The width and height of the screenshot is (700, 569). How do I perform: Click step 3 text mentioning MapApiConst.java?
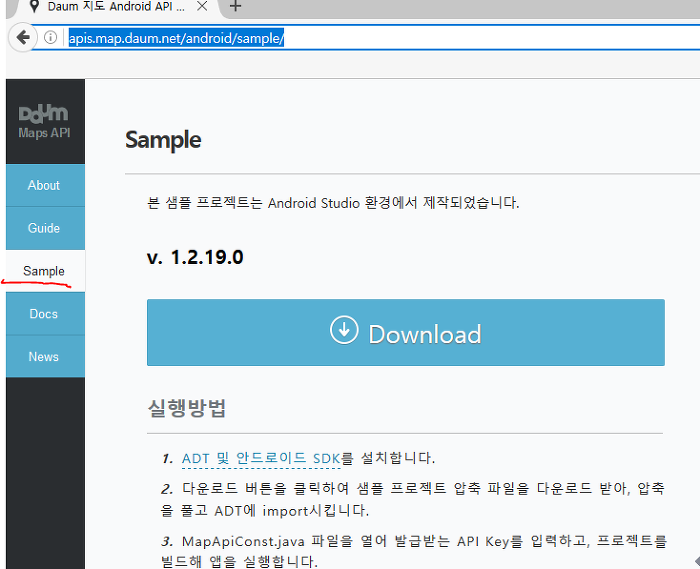coord(413,551)
